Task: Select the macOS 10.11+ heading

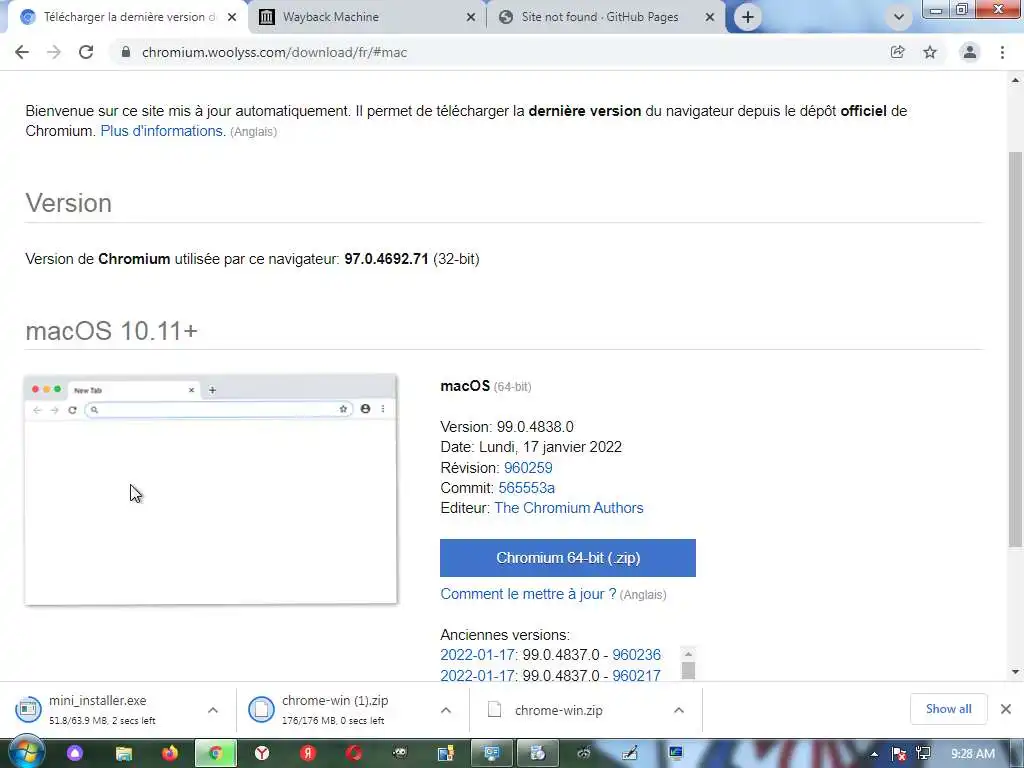Action: pos(112,331)
